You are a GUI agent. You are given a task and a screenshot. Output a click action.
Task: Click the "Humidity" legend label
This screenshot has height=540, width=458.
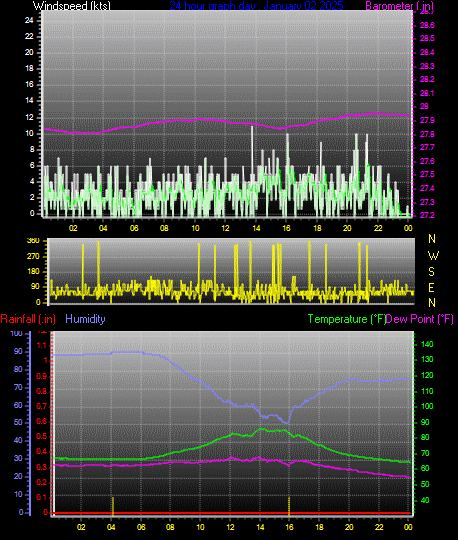coord(85,319)
